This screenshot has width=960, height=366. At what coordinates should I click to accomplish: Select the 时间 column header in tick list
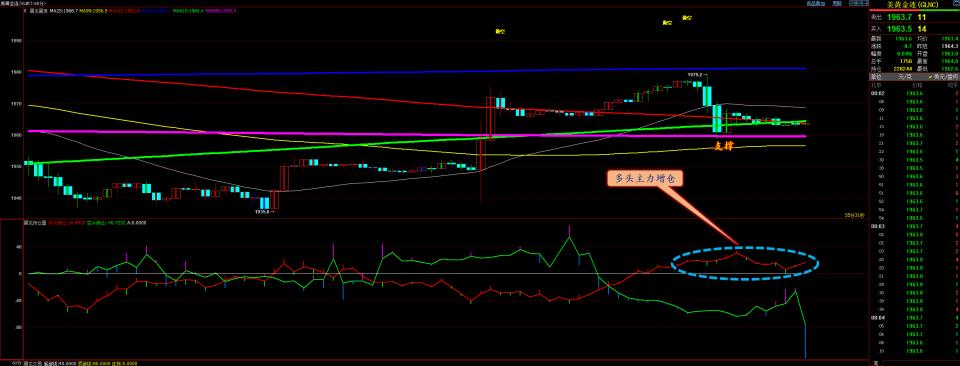876,85
